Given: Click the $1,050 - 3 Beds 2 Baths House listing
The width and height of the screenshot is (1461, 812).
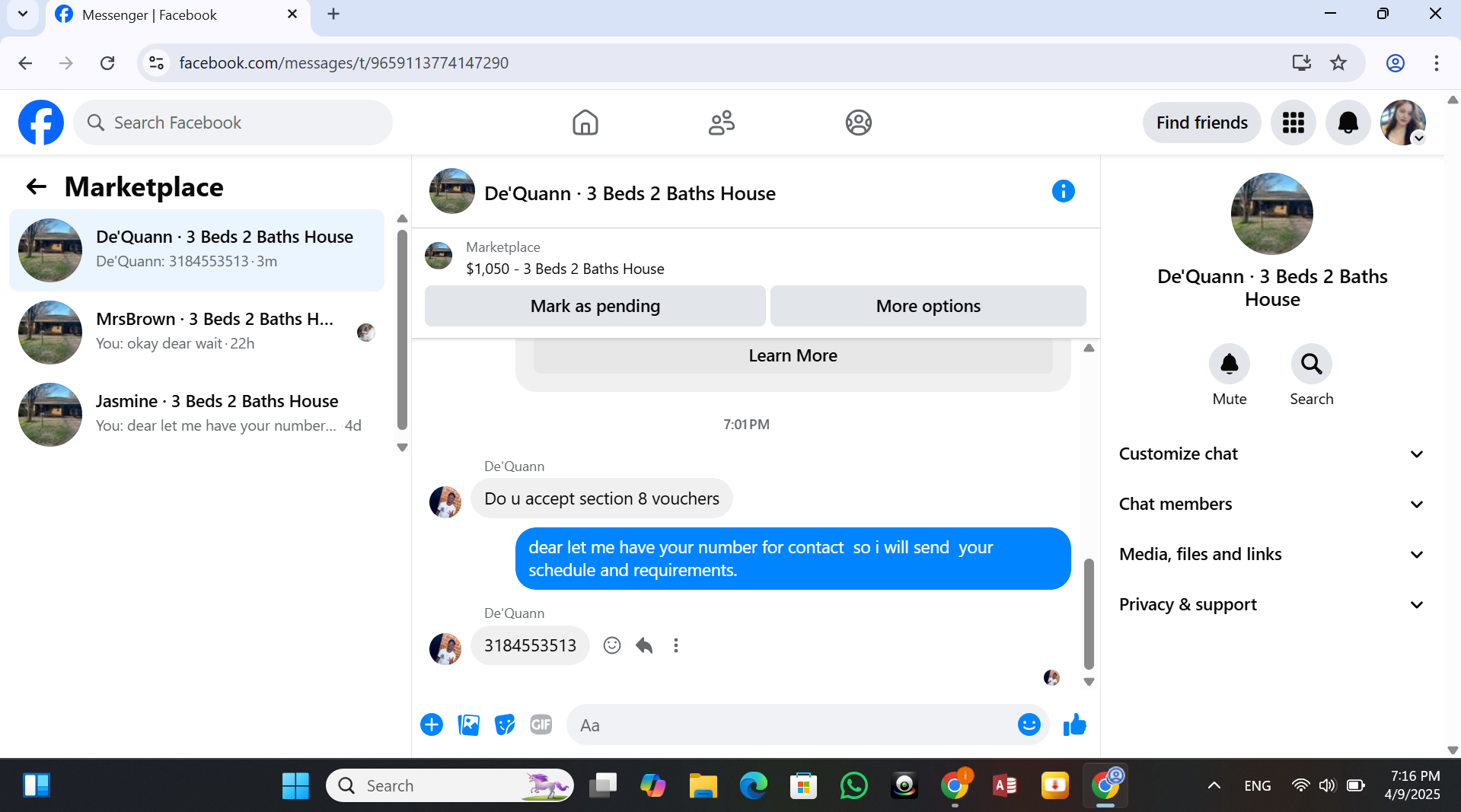Looking at the screenshot, I should [x=564, y=269].
